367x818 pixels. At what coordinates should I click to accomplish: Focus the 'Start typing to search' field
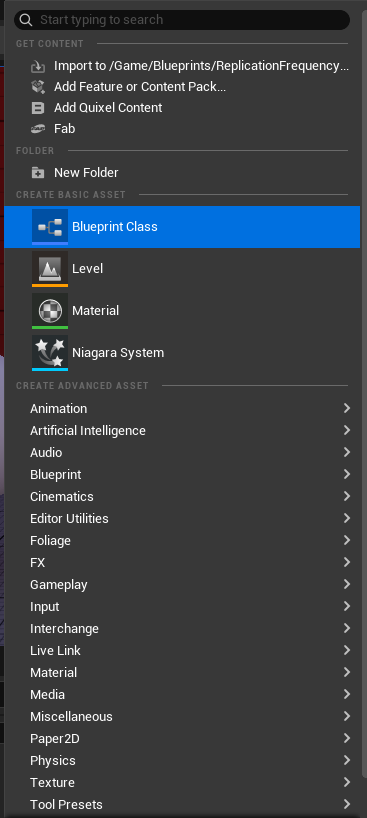182,20
